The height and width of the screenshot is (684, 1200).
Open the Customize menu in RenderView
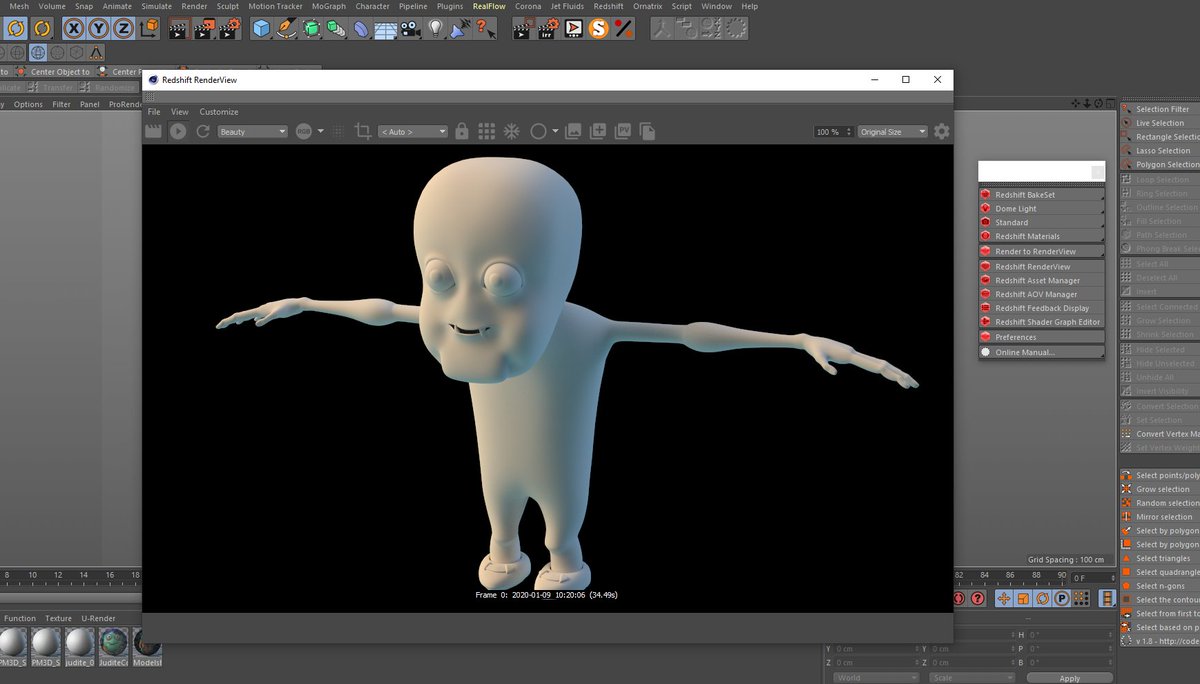[x=218, y=111]
